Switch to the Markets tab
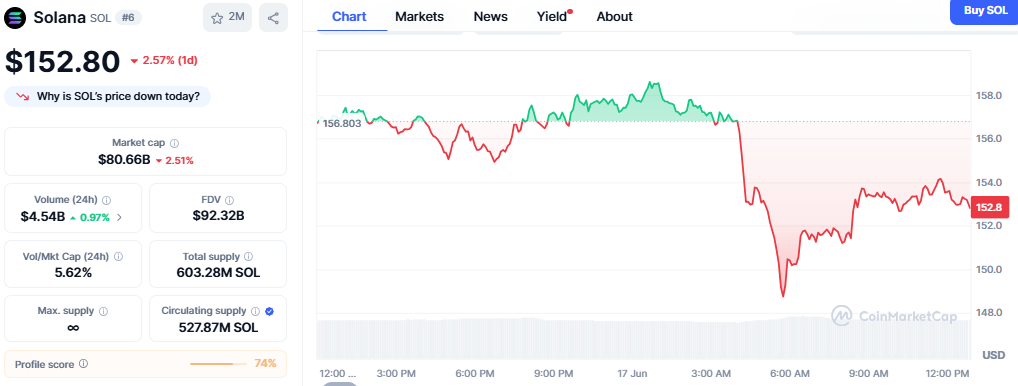Image resolution: width=1018 pixels, height=386 pixels. coord(419,17)
